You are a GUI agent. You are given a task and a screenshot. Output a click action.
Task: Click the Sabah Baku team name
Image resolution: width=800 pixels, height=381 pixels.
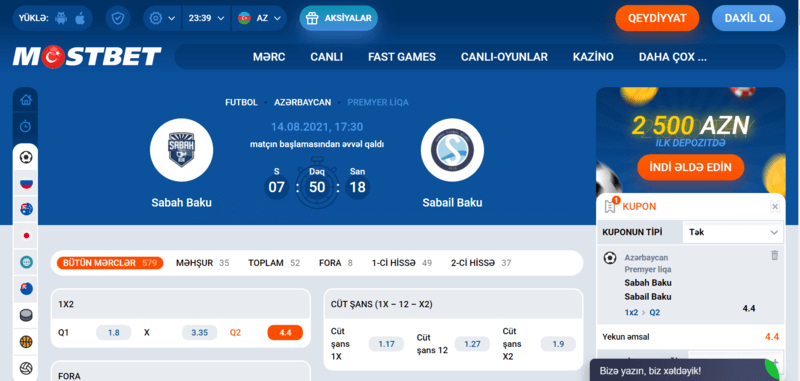tap(182, 203)
